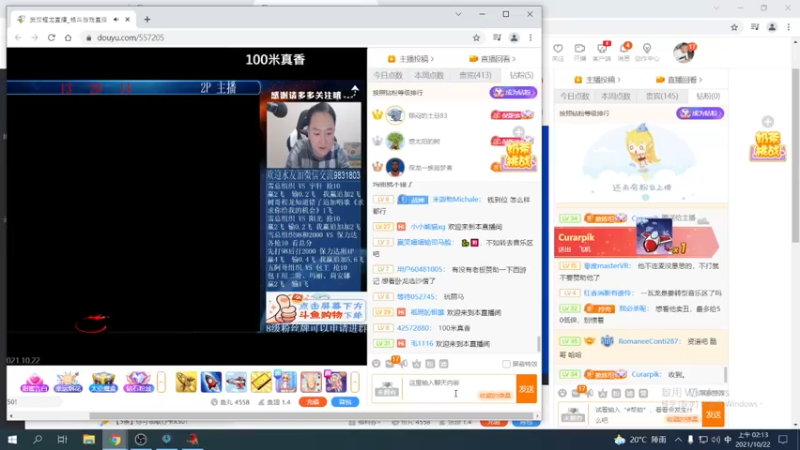
Task: Toggle 屏蔽特效 checkbox in front chat
Action: tap(506, 364)
